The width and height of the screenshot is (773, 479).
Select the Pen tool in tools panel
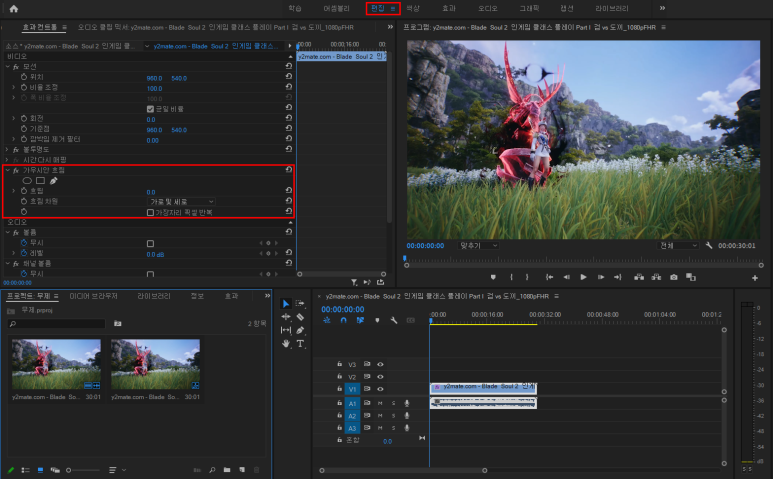(300, 330)
